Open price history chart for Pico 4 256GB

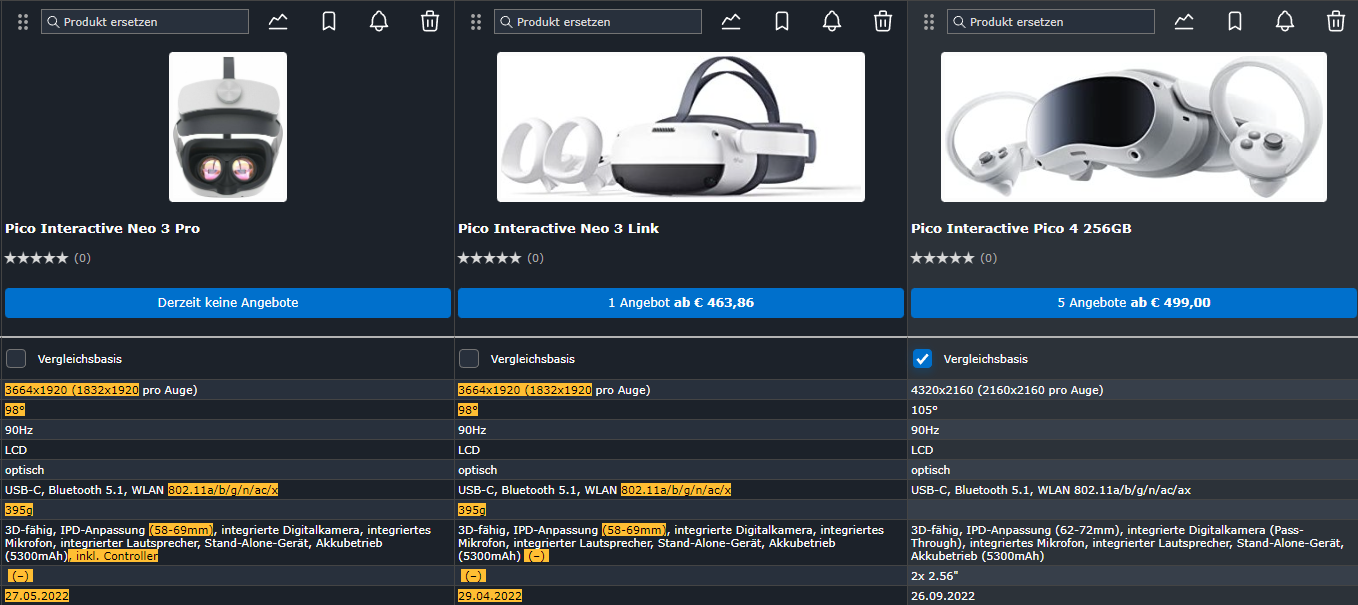pyautogui.click(x=1184, y=21)
